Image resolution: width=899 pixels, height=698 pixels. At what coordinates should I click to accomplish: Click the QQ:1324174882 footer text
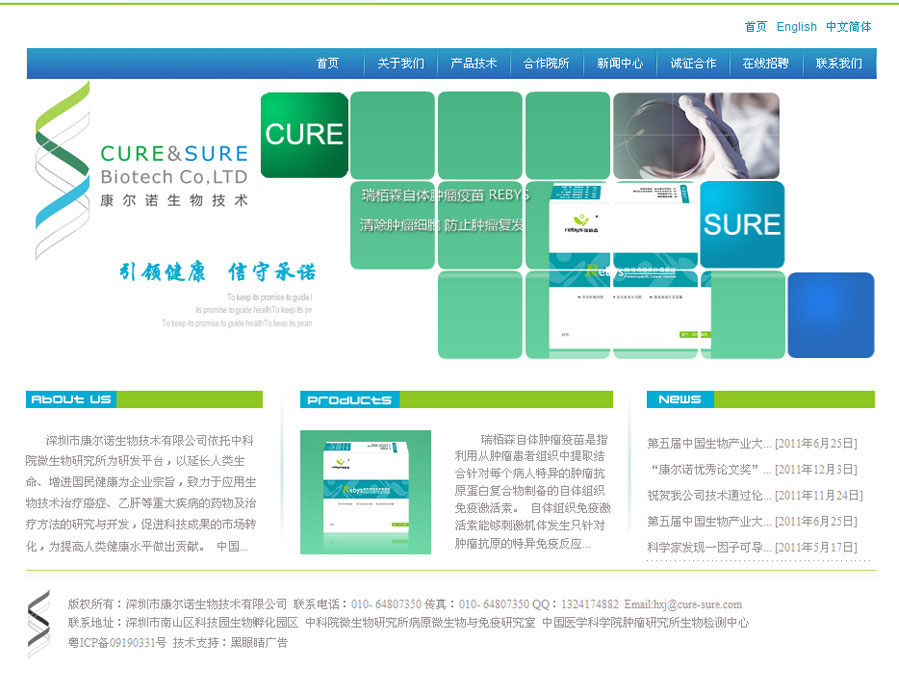[575, 604]
